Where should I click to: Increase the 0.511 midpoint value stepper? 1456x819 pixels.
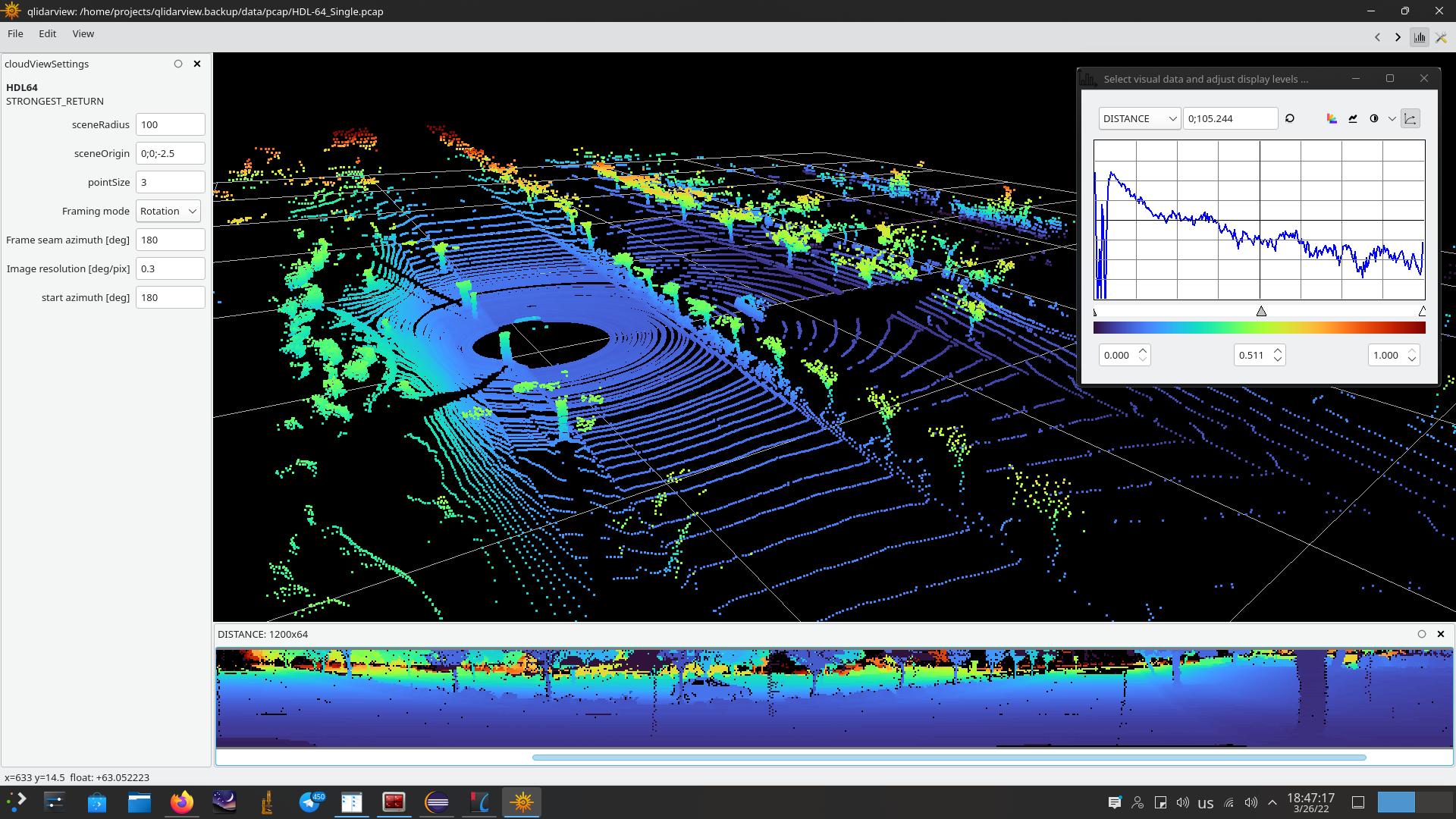(1278, 350)
